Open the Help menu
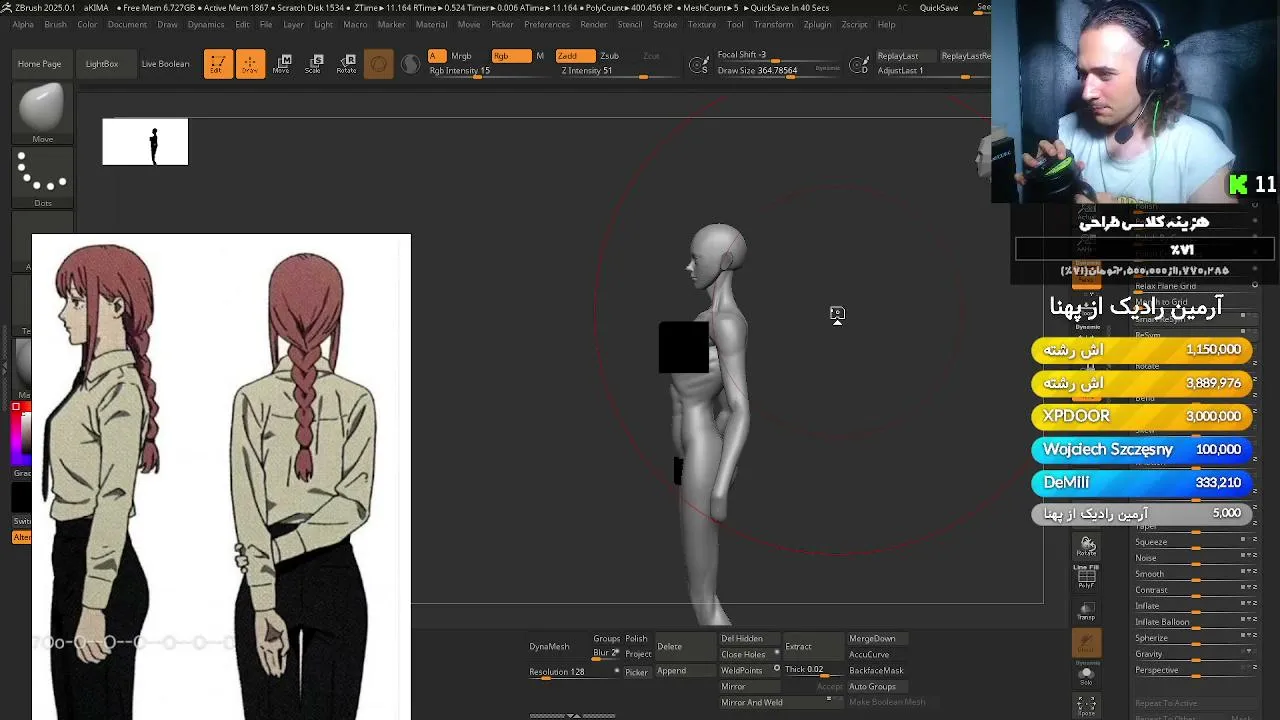Viewport: 1280px width, 720px height. pyautogui.click(x=886, y=25)
